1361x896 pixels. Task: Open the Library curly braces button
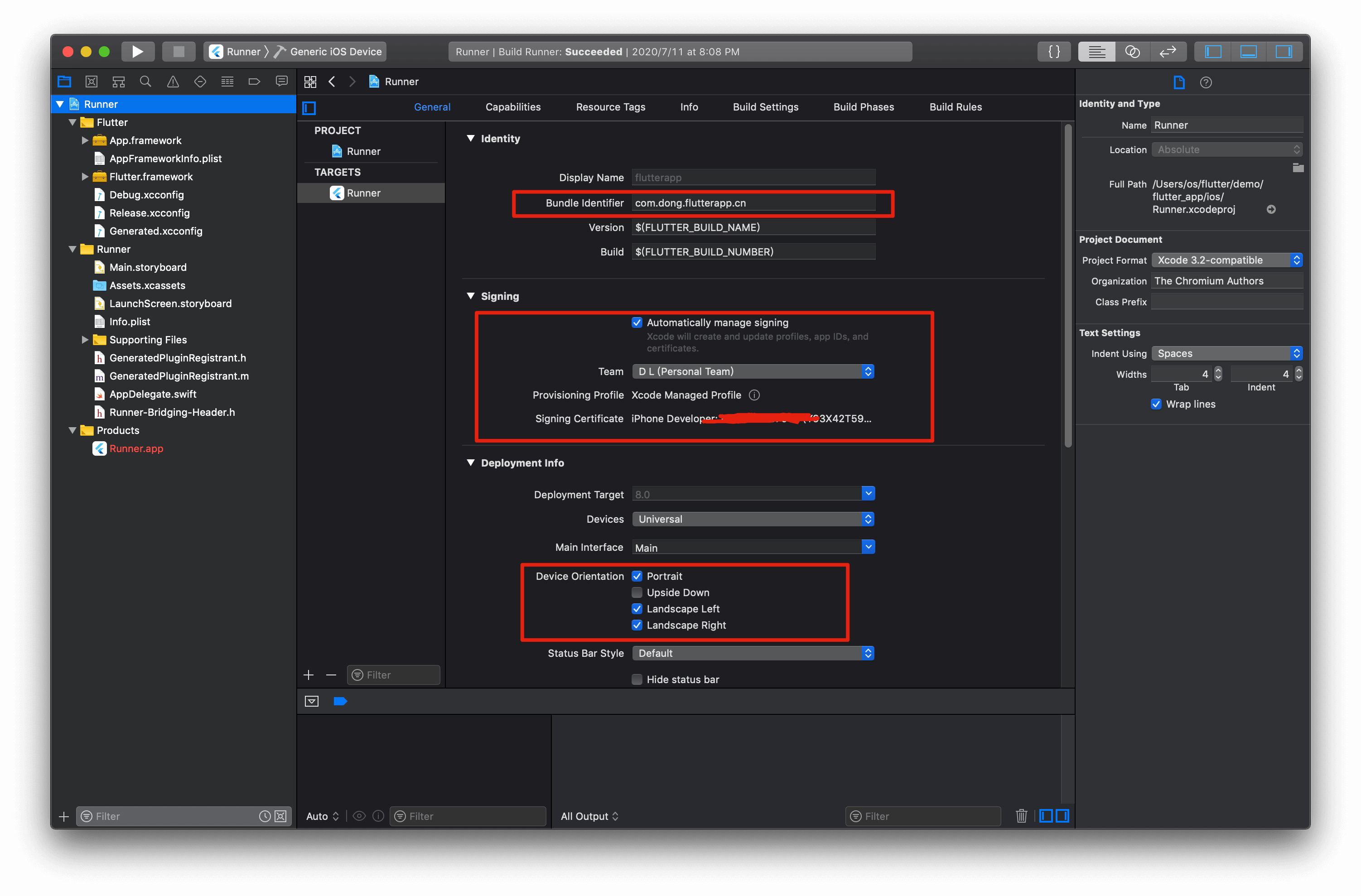1053,52
